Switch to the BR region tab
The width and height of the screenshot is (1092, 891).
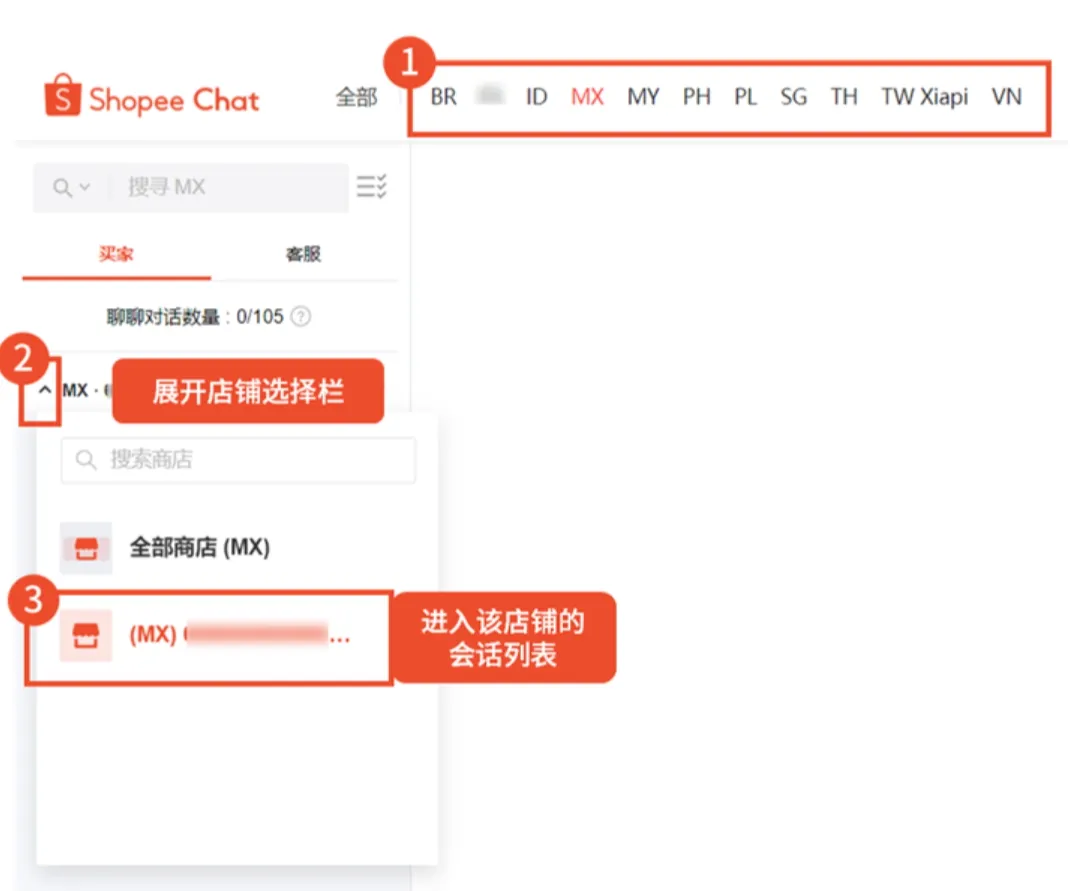coord(442,97)
